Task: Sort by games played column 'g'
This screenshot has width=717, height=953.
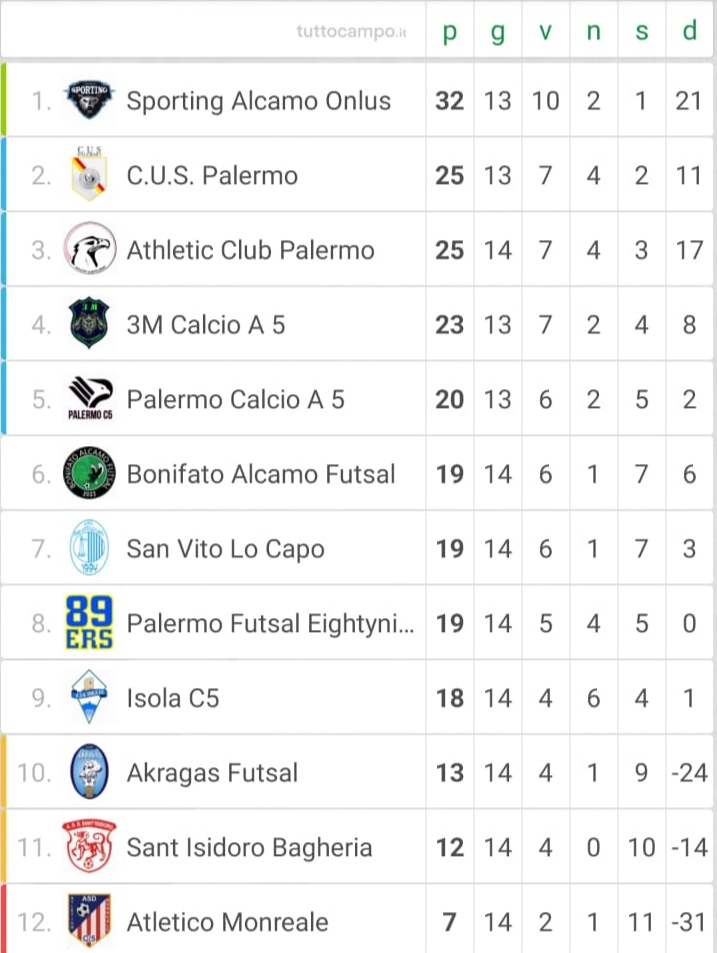Action: (x=498, y=32)
